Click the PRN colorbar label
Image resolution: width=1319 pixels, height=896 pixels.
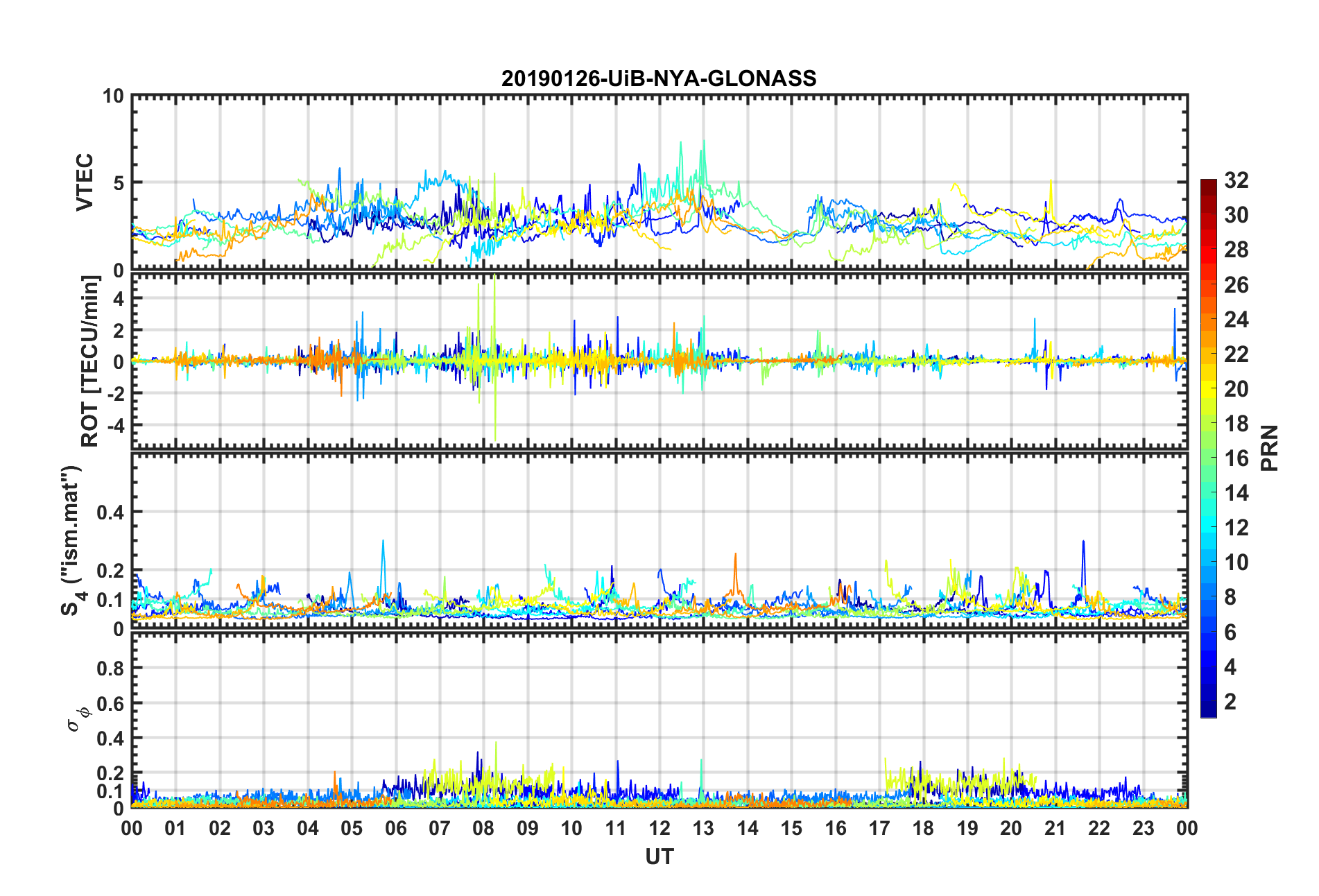coord(1269,448)
